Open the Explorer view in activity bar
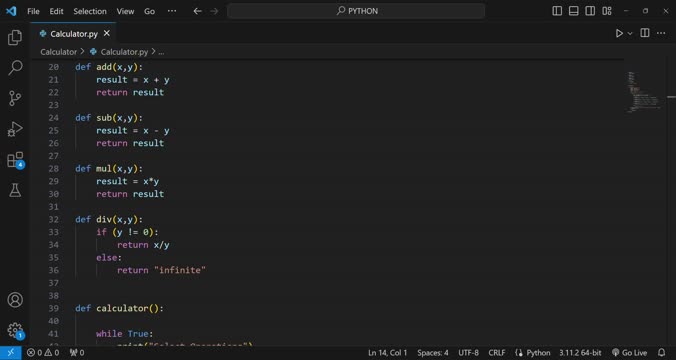The image size is (676, 360). 15,38
